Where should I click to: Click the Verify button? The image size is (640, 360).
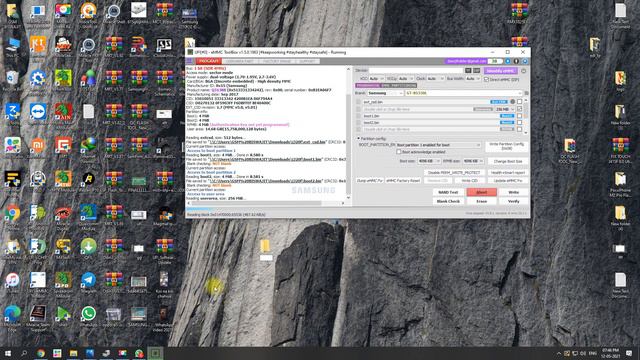tap(513, 201)
